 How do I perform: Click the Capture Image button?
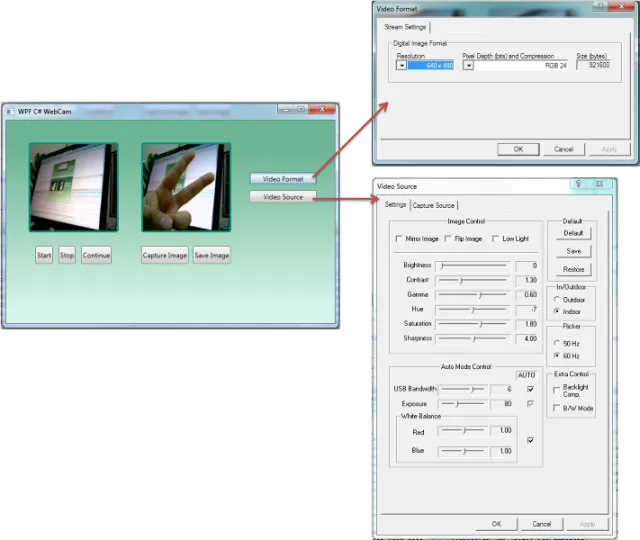(165, 255)
